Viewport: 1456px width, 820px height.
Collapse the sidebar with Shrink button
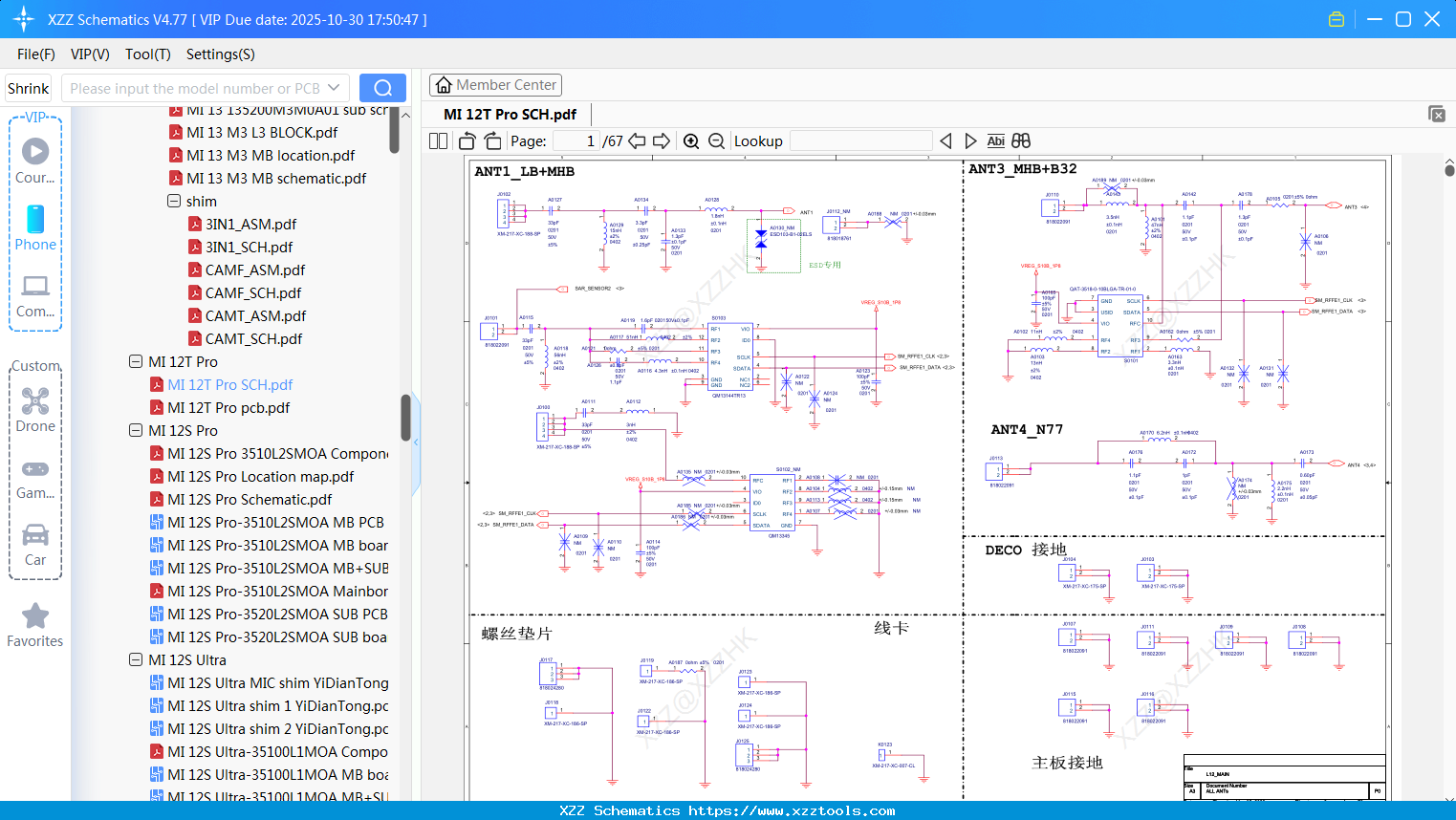(x=29, y=88)
